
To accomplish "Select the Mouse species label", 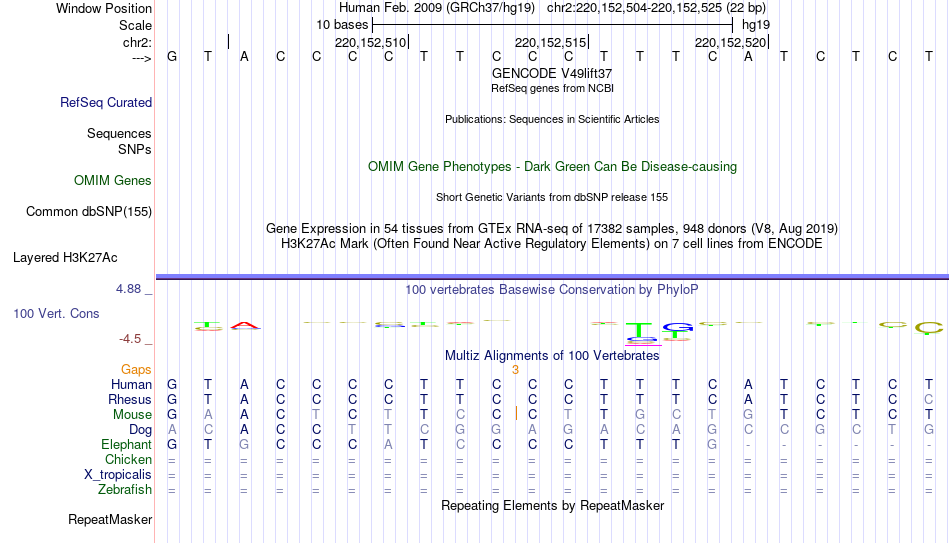I will click(x=132, y=415).
